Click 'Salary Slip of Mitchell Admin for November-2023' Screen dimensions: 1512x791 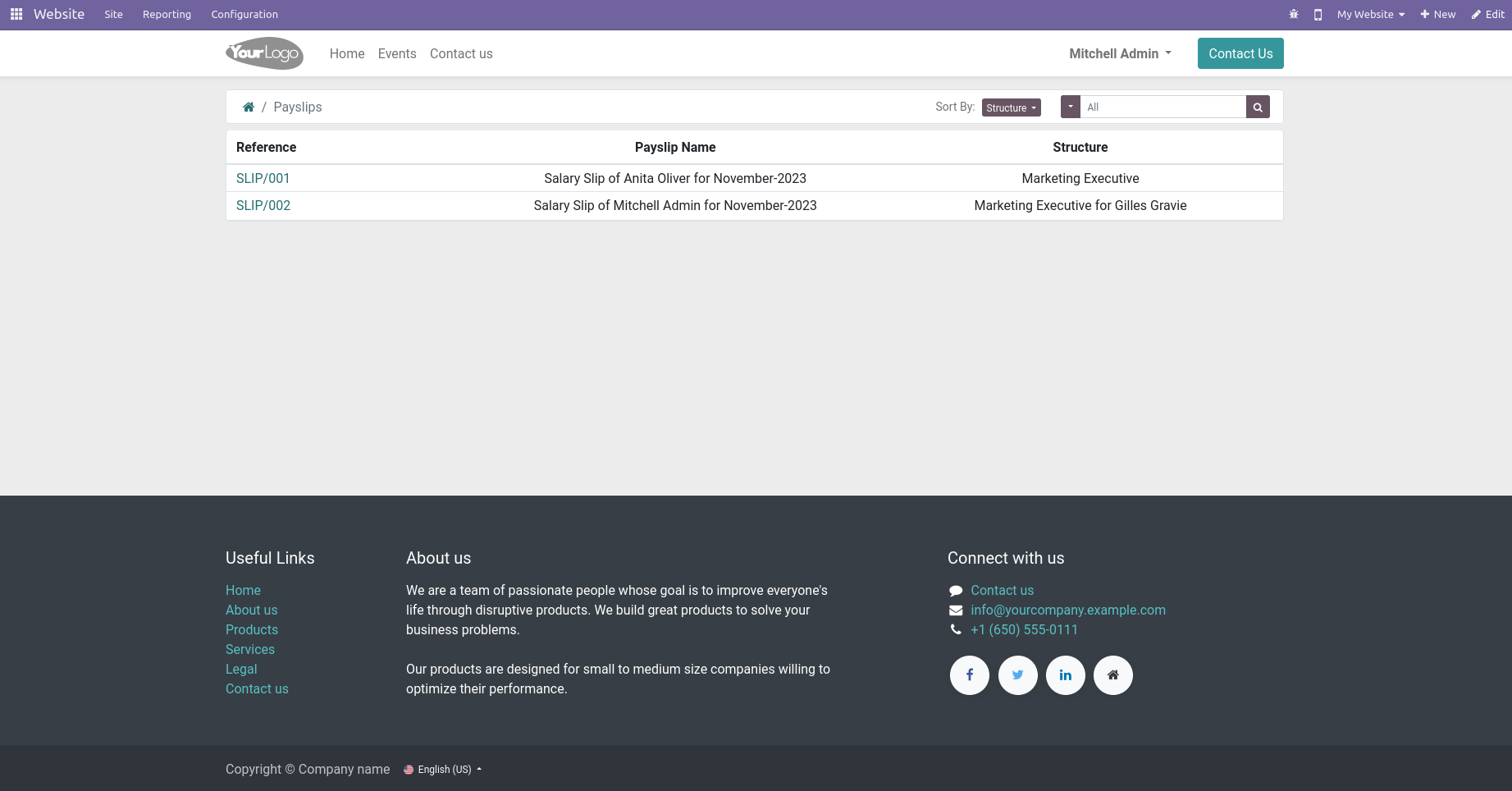(x=675, y=205)
